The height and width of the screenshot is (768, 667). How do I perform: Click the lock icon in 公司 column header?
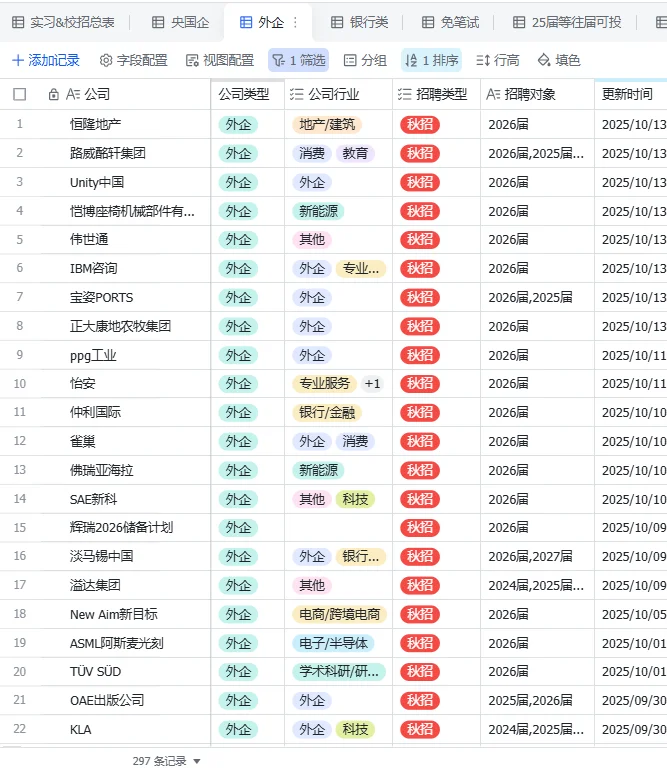pyautogui.click(x=54, y=94)
